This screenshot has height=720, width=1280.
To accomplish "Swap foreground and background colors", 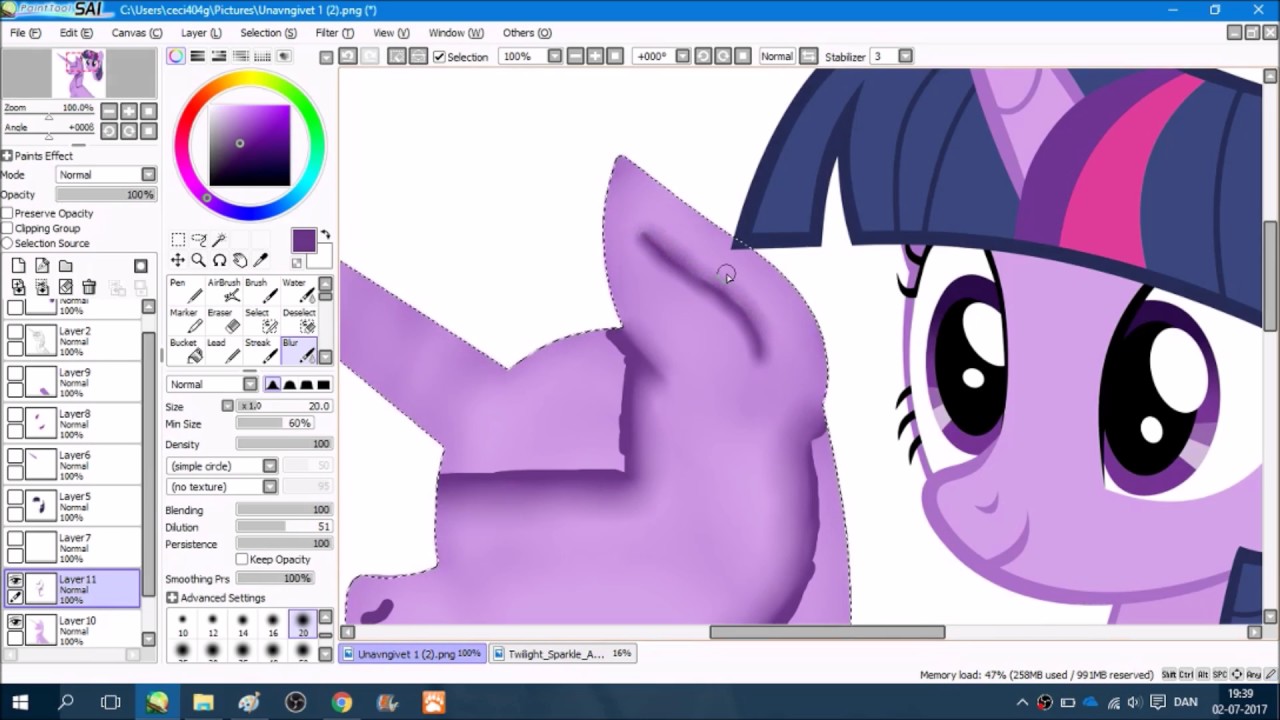I will (325, 235).
